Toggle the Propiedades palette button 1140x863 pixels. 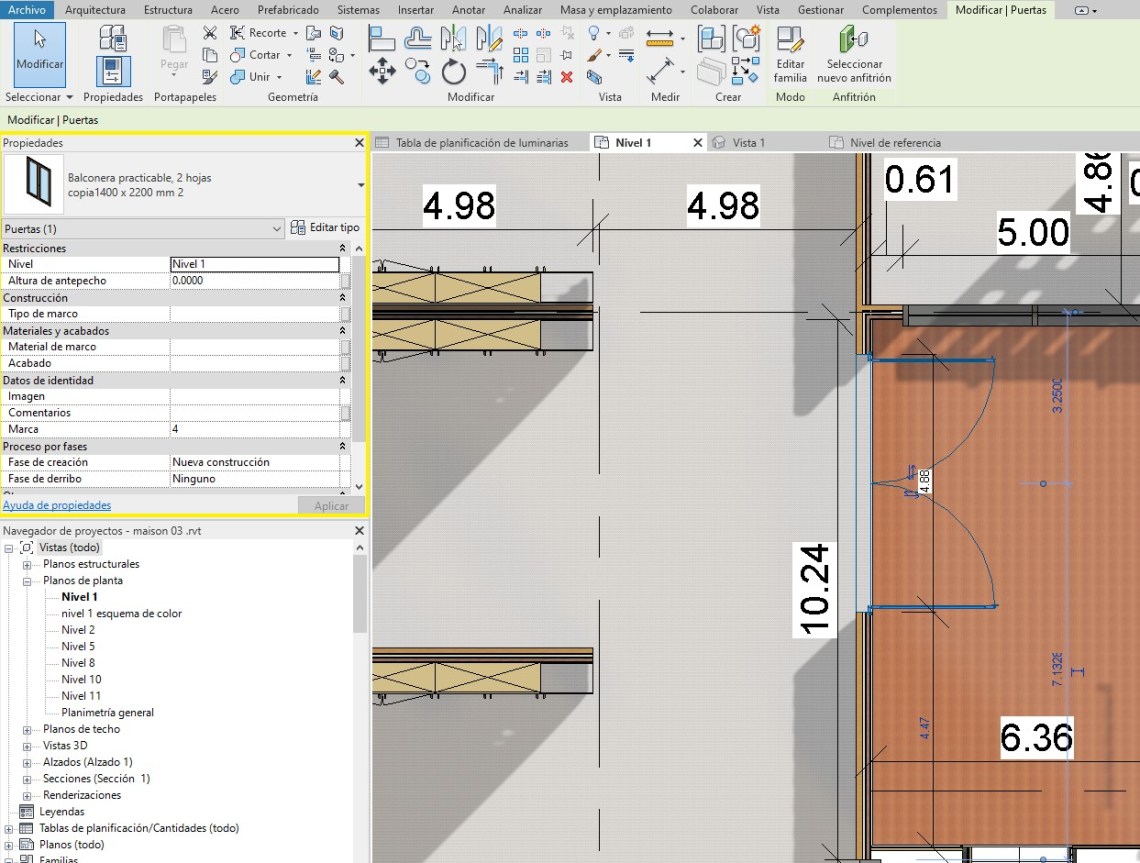pos(113,72)
